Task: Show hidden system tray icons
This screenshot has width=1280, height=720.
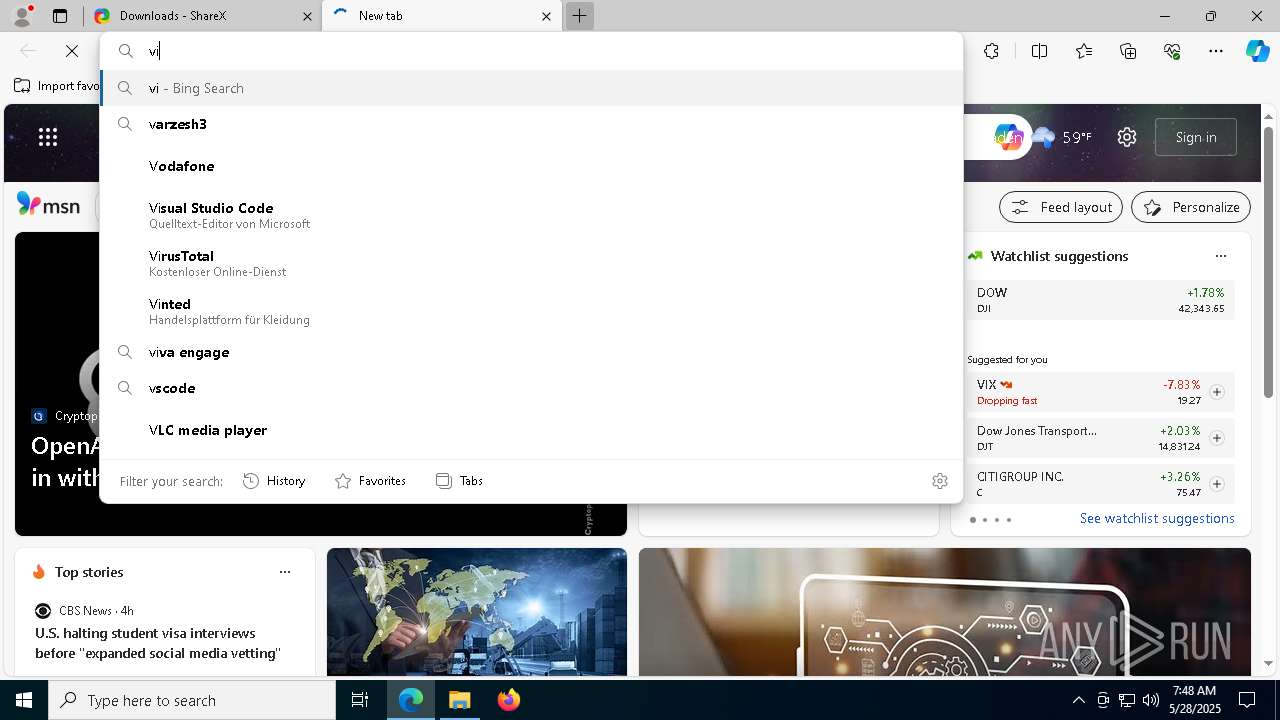Action: (x=1078, y=700)
